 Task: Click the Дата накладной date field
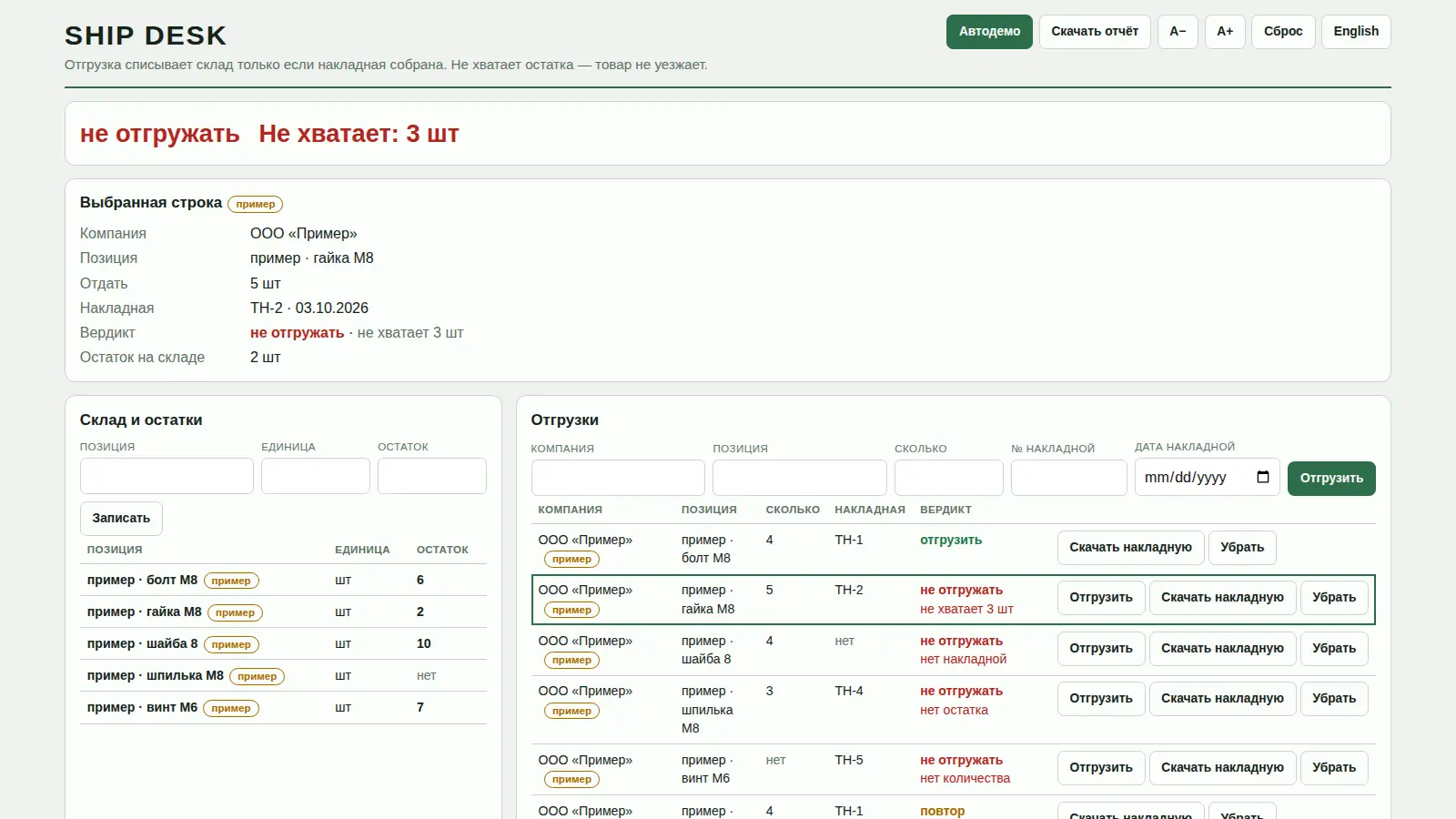[x=1208, y=477]
